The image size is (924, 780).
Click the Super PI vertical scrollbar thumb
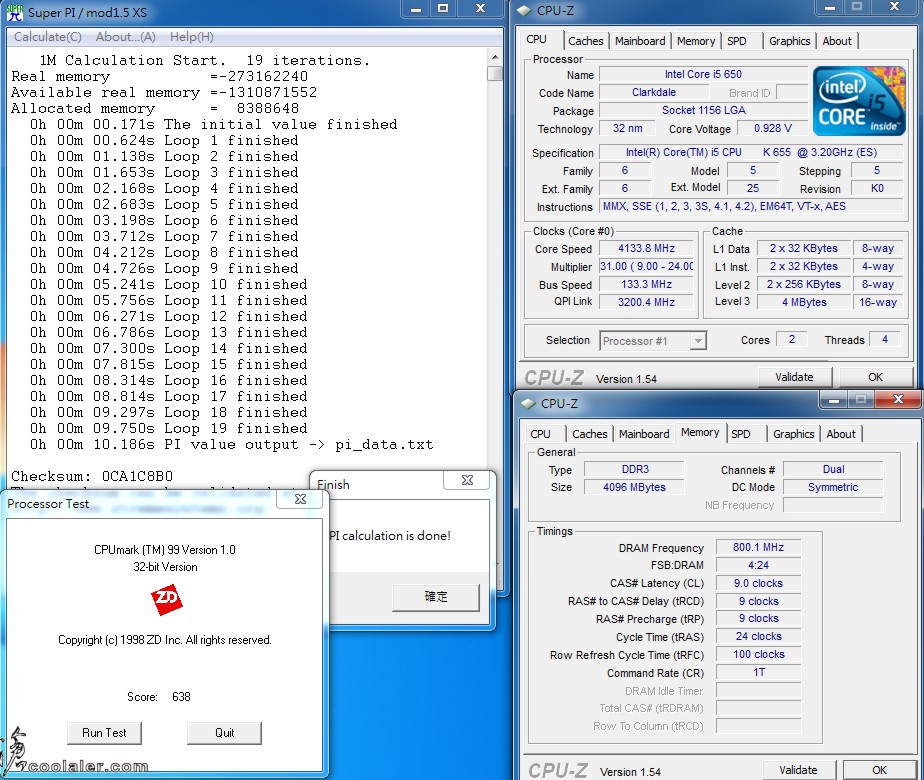(x=495, y=73)
